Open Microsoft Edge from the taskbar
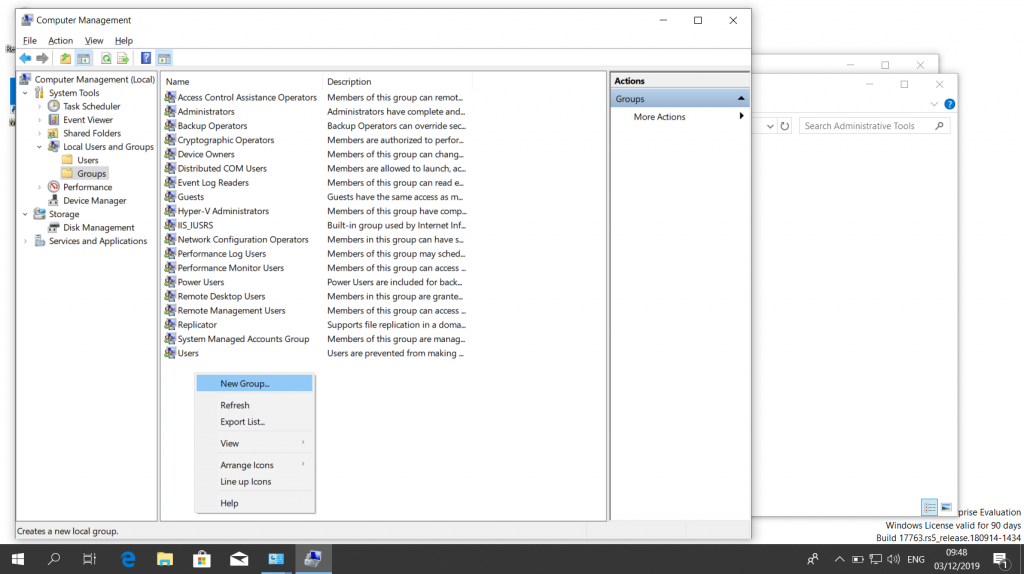 pyautogui.click(x=128, y=559)
